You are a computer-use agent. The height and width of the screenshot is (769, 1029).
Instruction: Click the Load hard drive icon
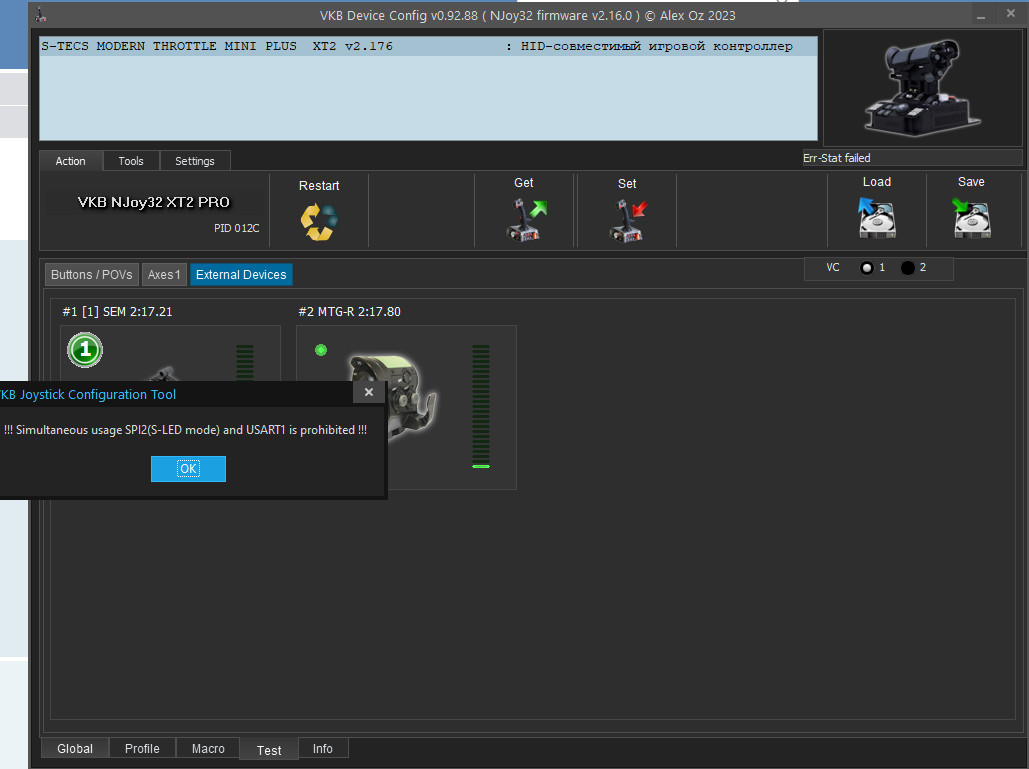[x=876, y=217]
